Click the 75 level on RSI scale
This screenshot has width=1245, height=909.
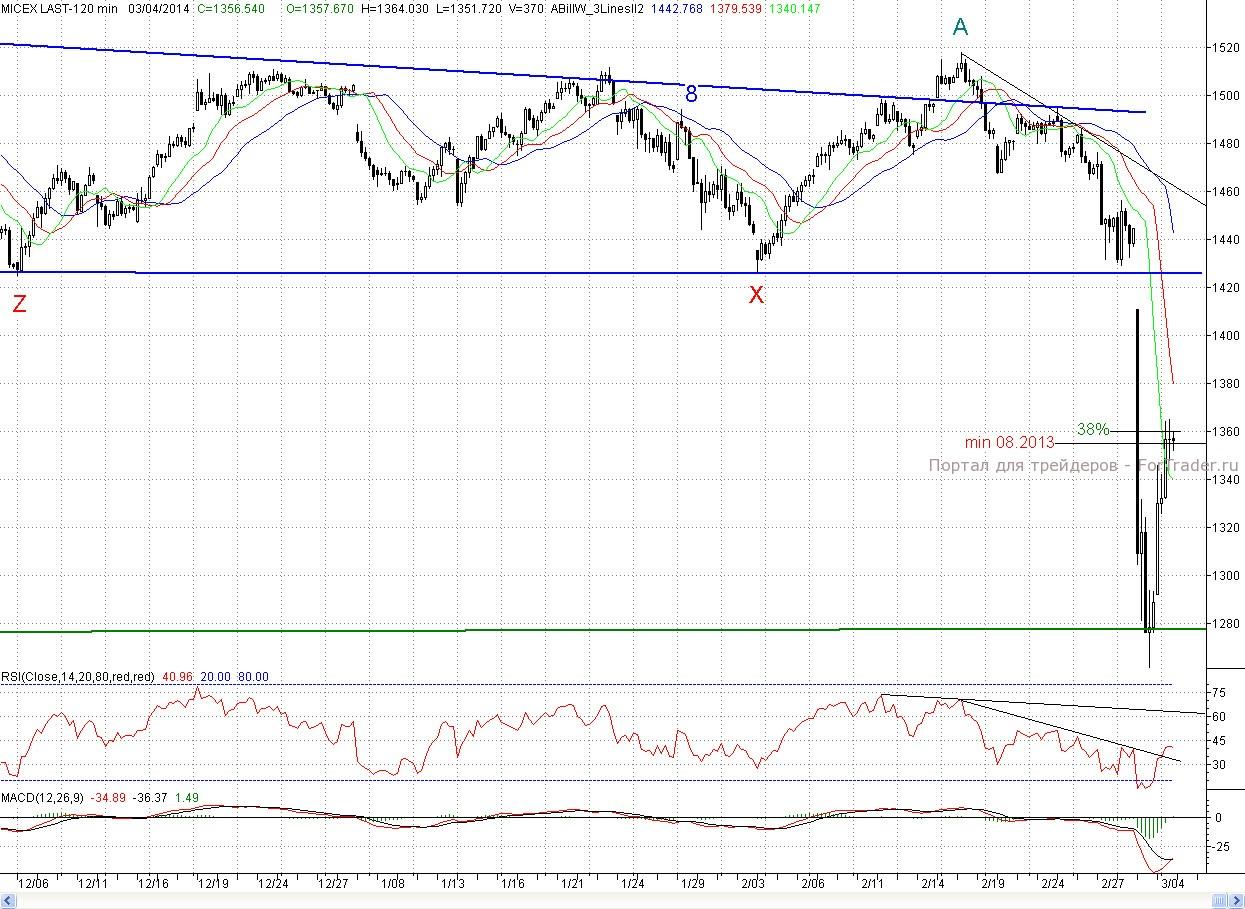[x=1220, y=692]
